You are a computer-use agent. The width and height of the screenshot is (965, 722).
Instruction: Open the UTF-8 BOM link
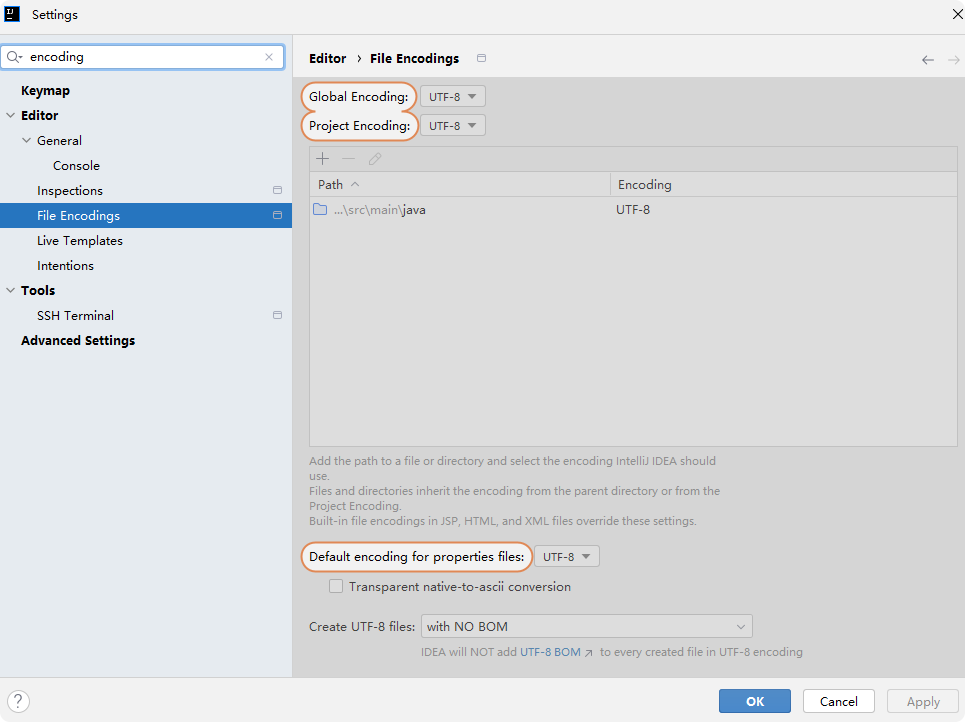(x=550, y=652)
